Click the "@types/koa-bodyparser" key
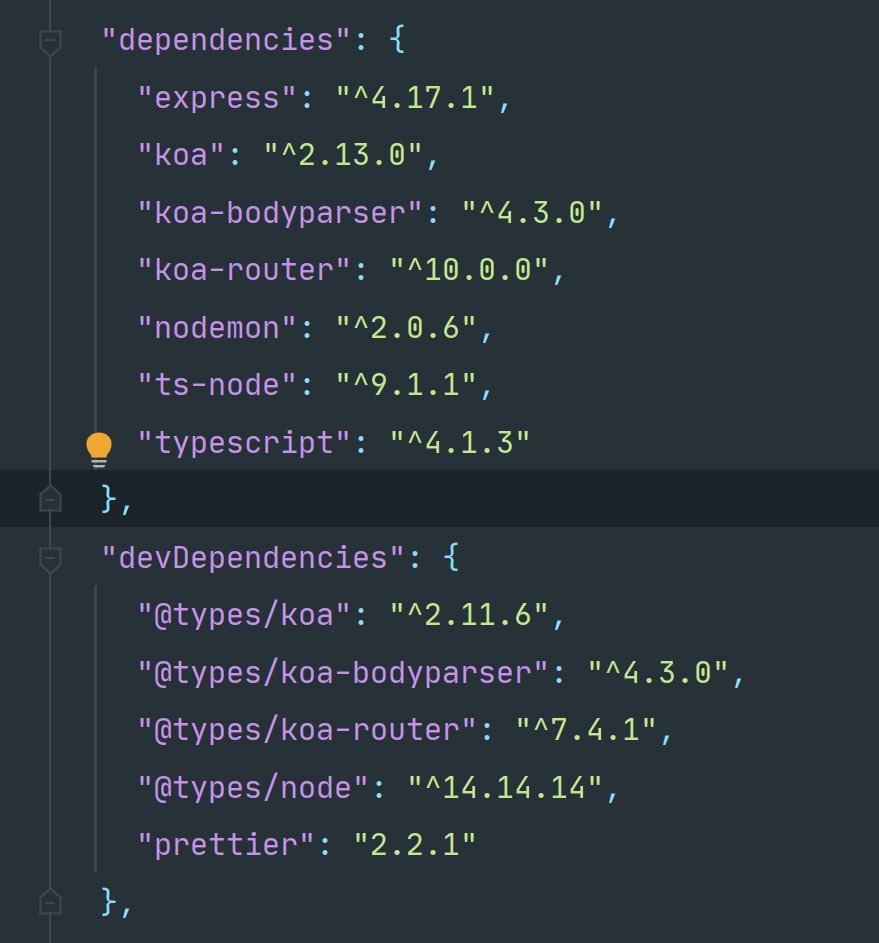 (x=343, y=674)
